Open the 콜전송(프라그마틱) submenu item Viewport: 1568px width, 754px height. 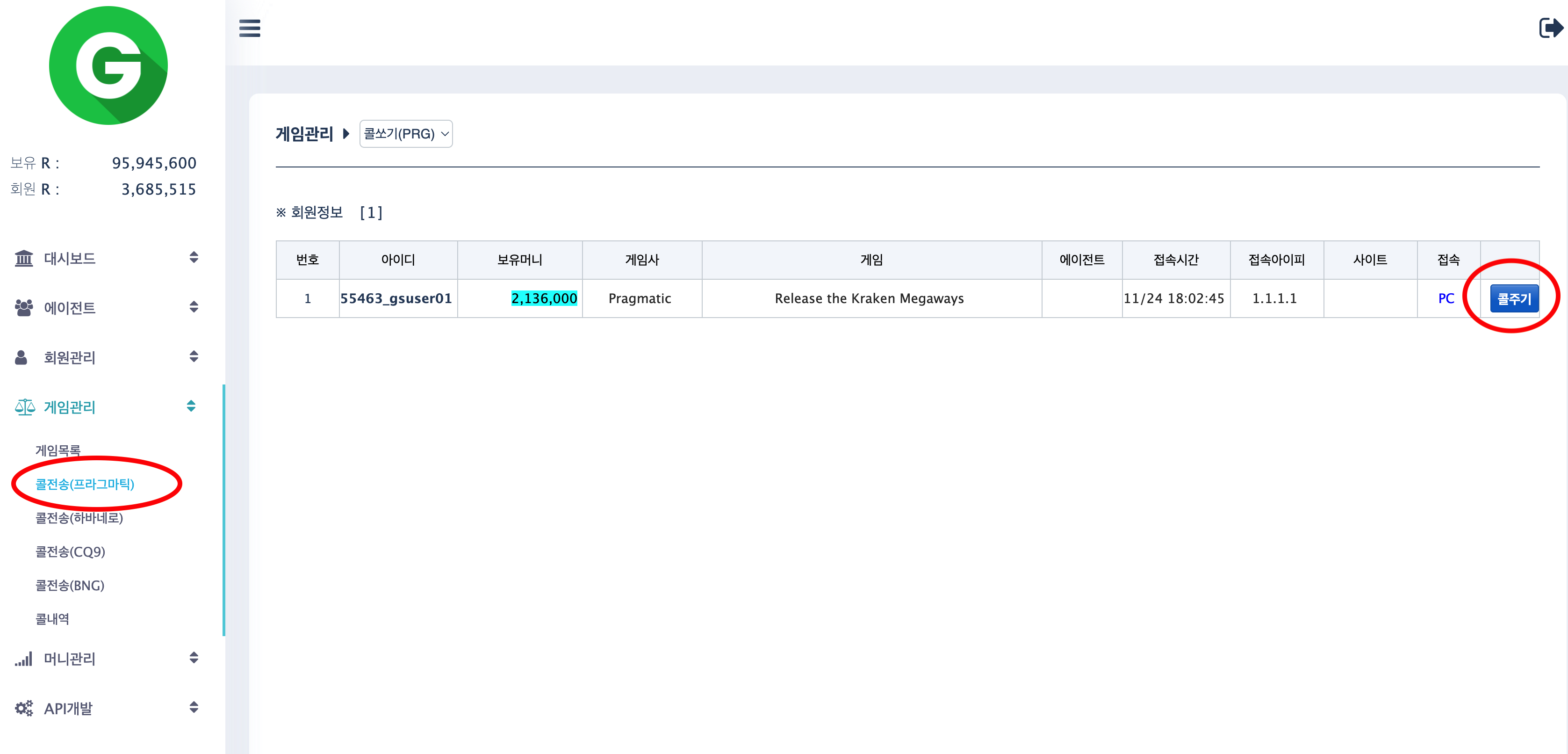(85, 484)
